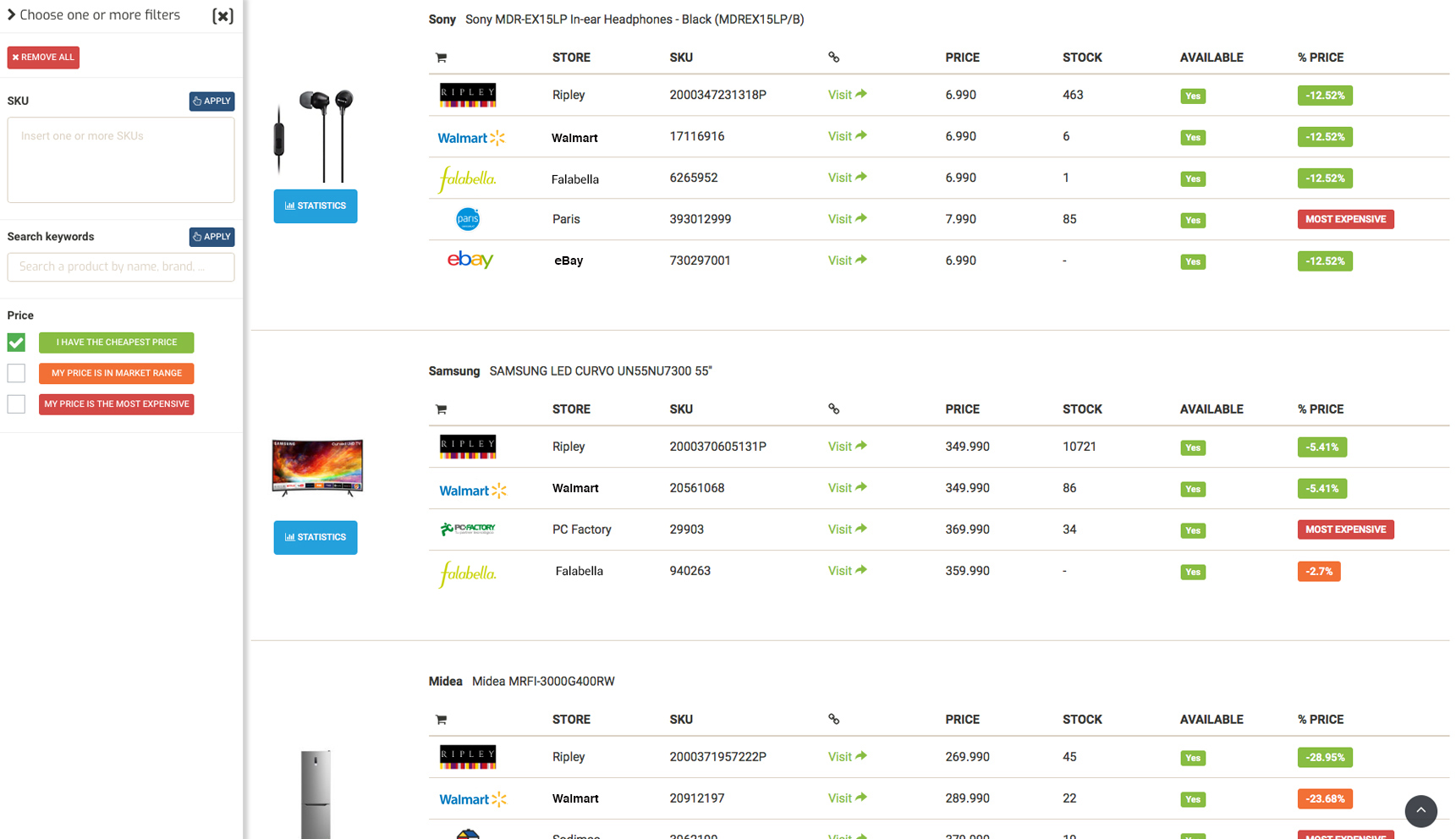This screenshot has width=1456, height=839.
Task: Apply the SKU filter
Action: pyautogui.click(x=212, y=101)
